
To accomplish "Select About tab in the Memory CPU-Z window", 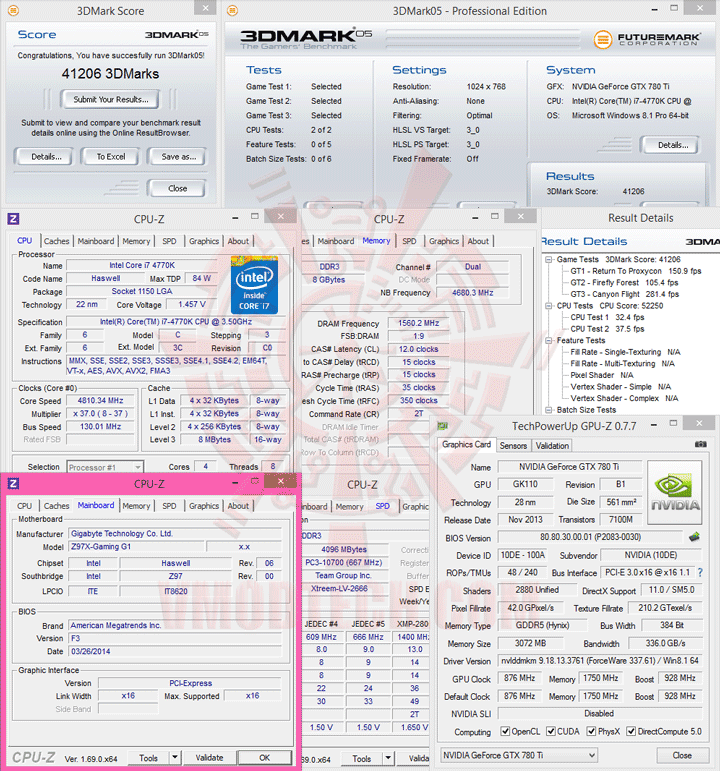I will pos(478,241).
